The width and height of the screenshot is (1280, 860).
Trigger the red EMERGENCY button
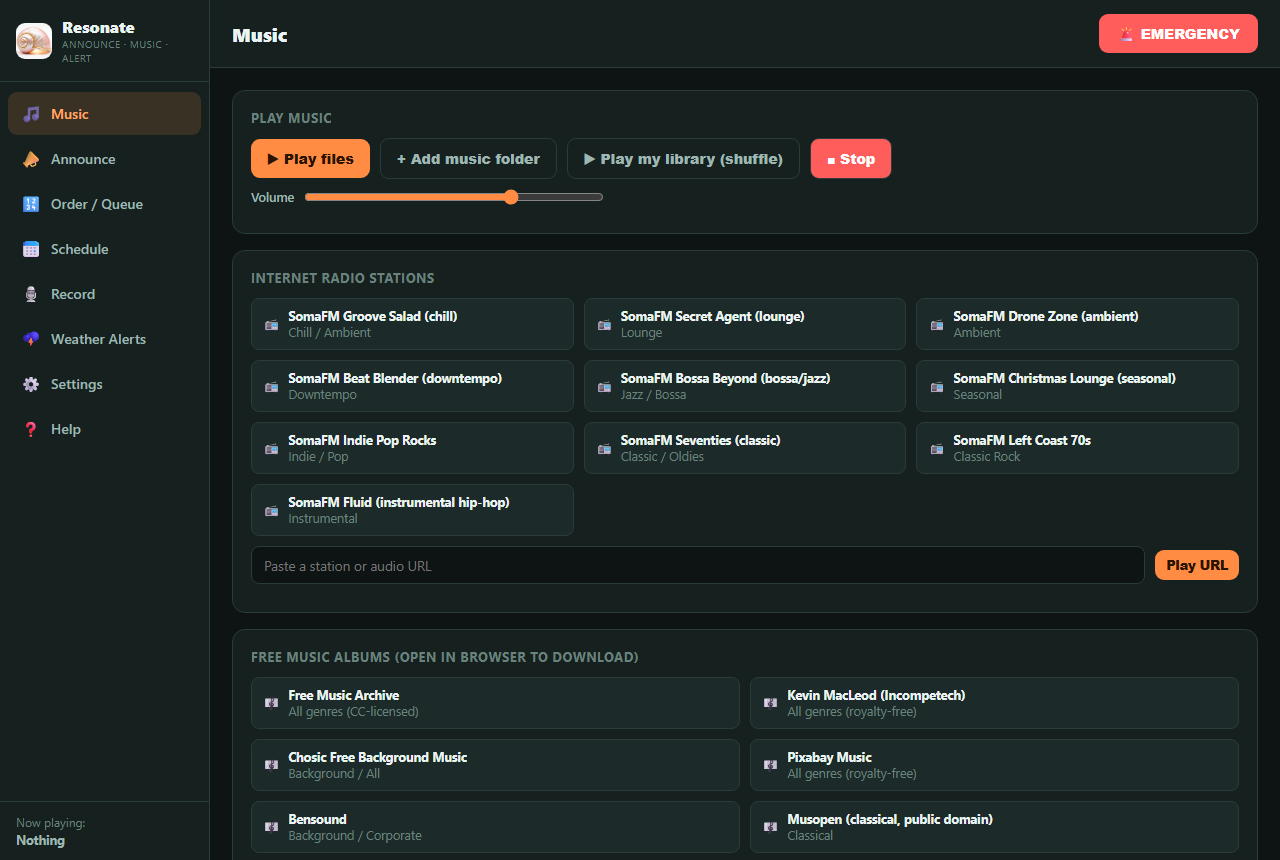tap(1178, 34)
